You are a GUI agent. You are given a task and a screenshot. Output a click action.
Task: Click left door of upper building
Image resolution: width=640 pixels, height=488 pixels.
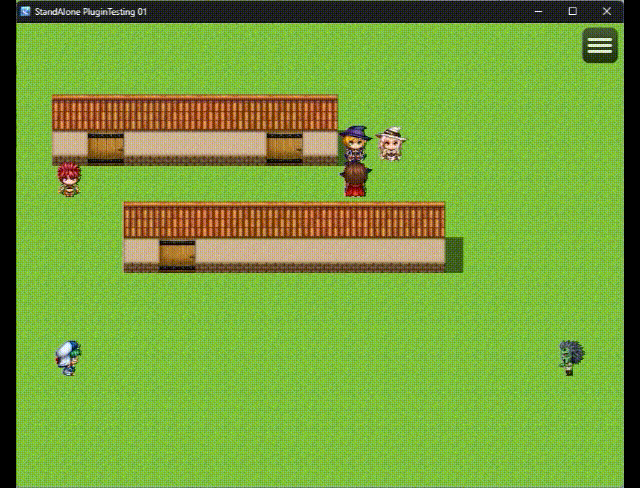106,149
